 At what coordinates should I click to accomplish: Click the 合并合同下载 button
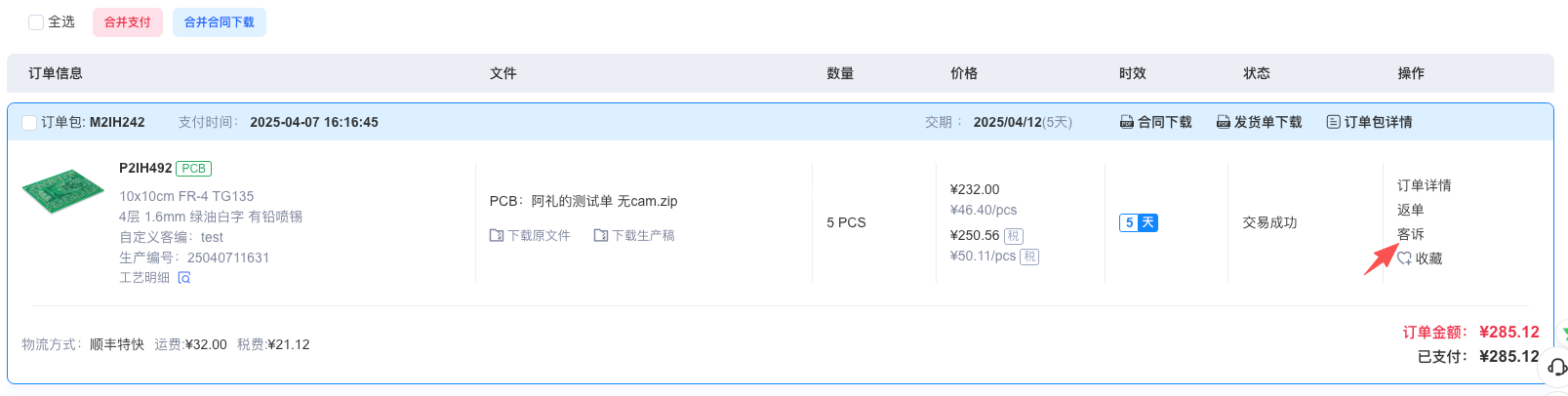pos(219,22)
